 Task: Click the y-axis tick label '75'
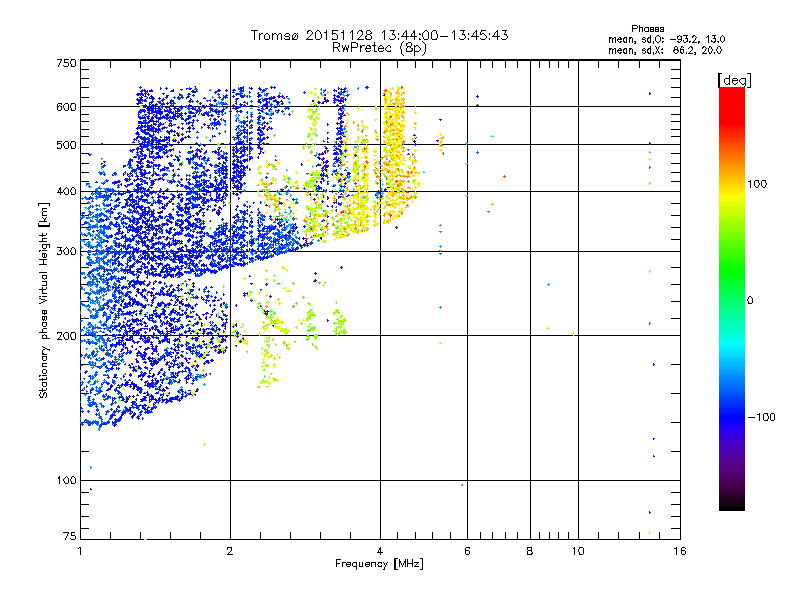pyautogui.click(x=70, y=536)
